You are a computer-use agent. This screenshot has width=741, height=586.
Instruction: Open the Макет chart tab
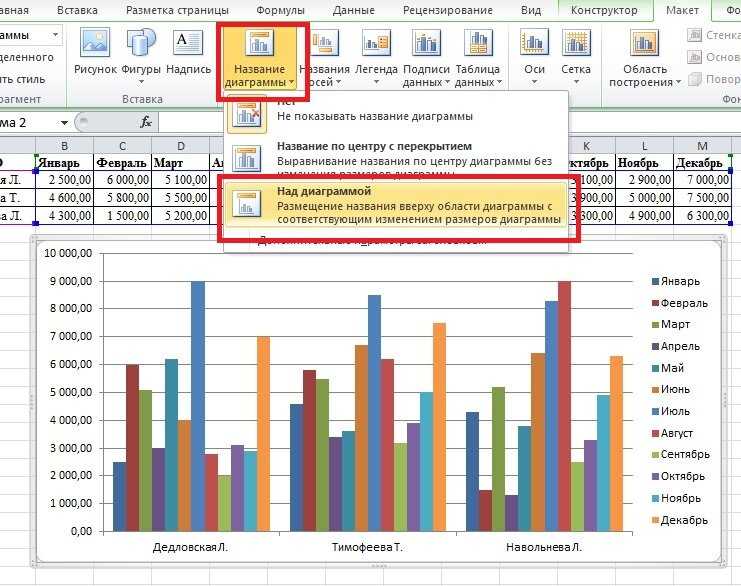point(682,10)
